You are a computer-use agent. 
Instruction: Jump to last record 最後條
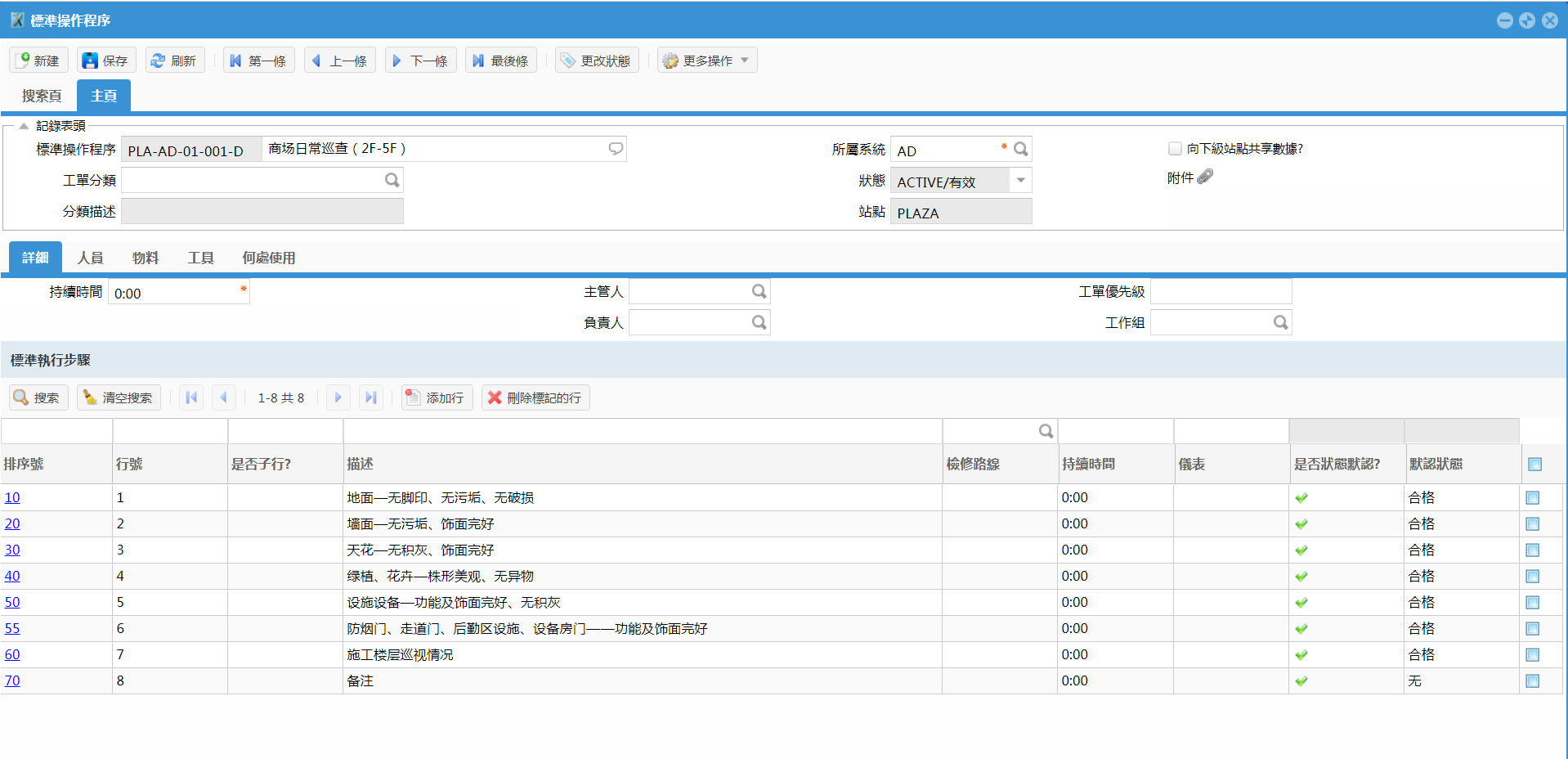point(500,61)
